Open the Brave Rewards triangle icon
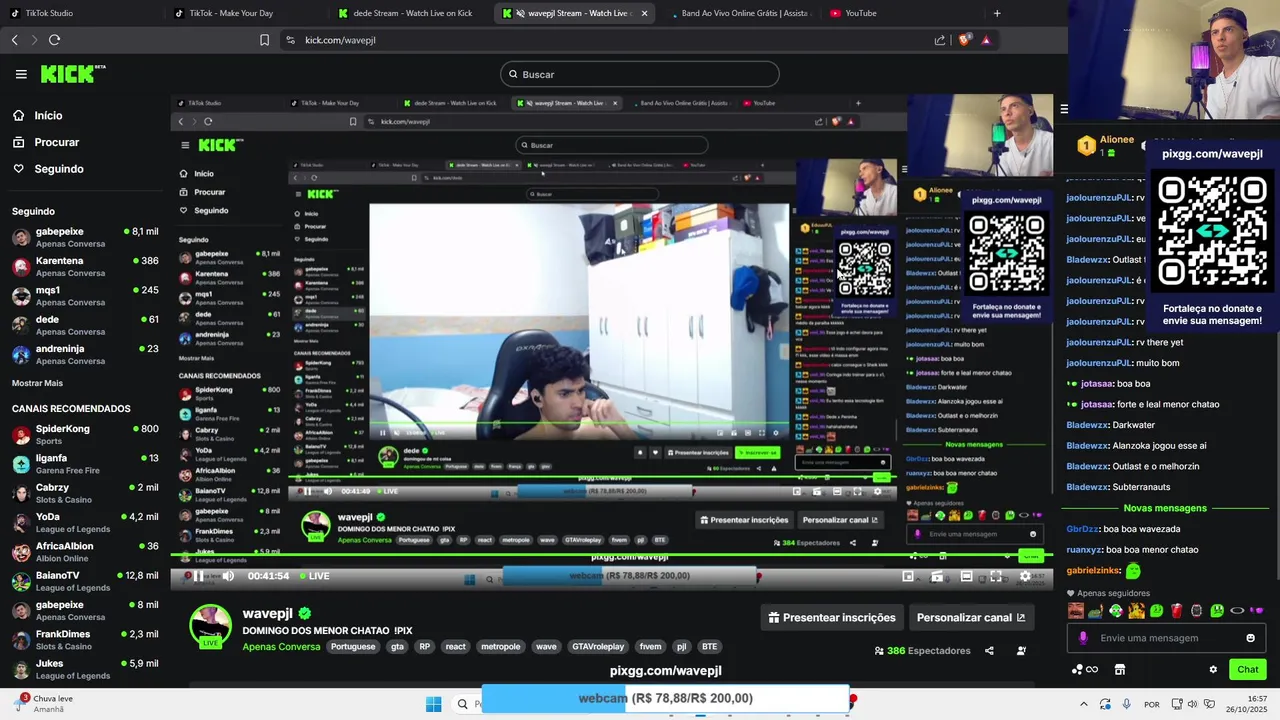 (x=986, y=40)
